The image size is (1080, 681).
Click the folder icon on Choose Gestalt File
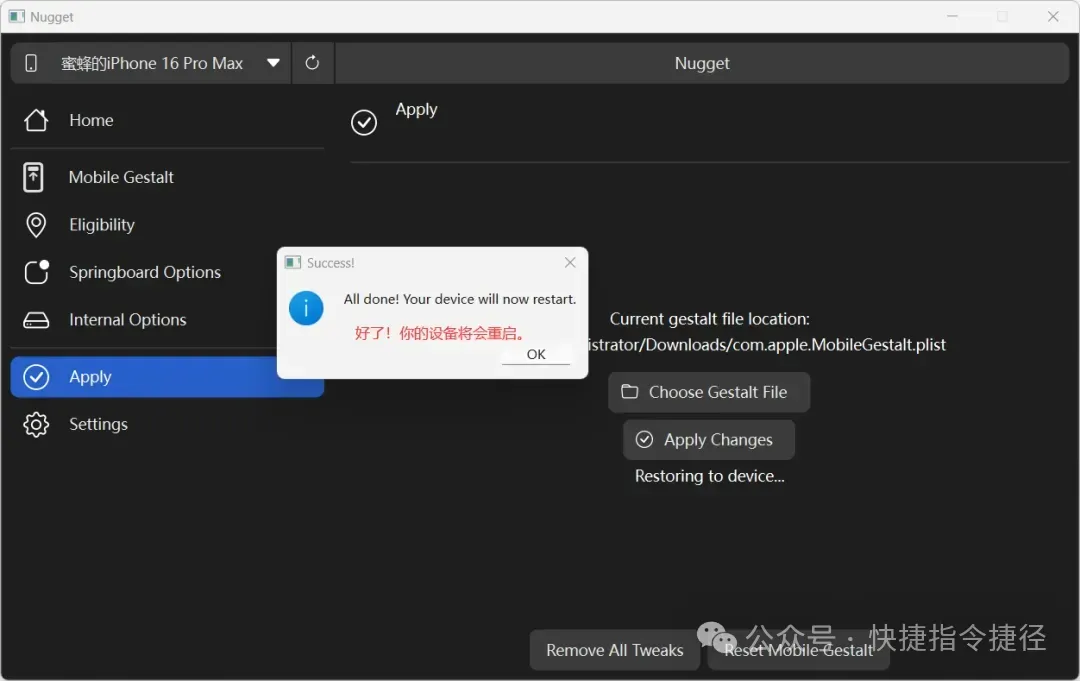click(x=630, y=392)
